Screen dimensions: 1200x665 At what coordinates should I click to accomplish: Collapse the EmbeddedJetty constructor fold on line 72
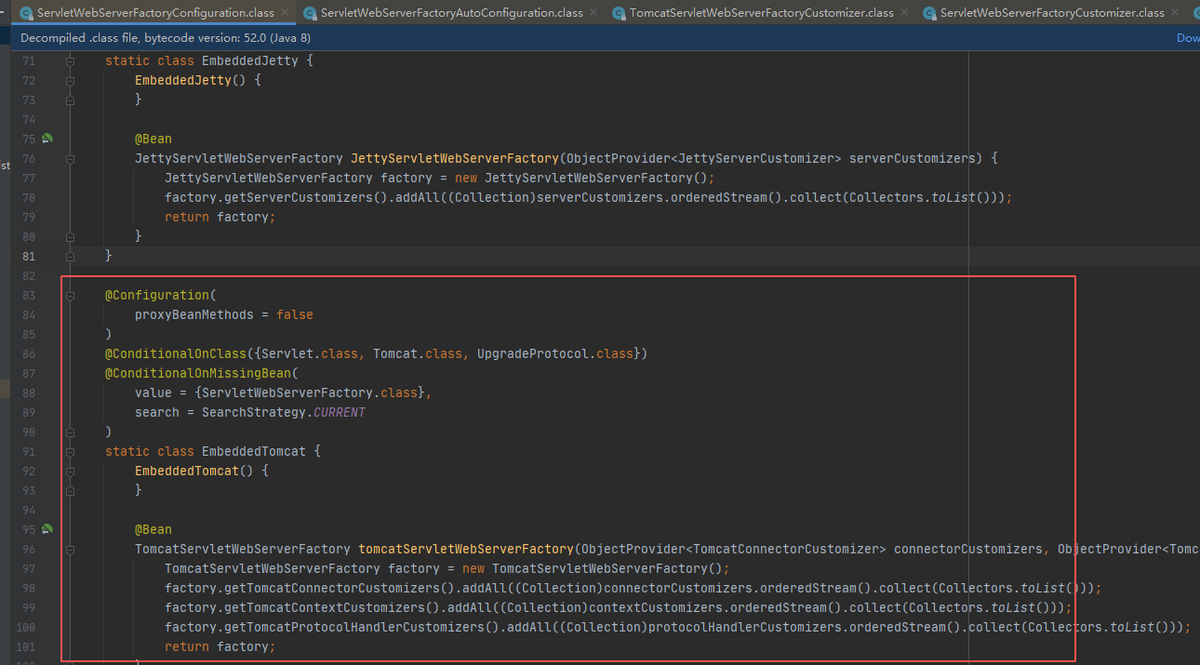pos(70,80)
